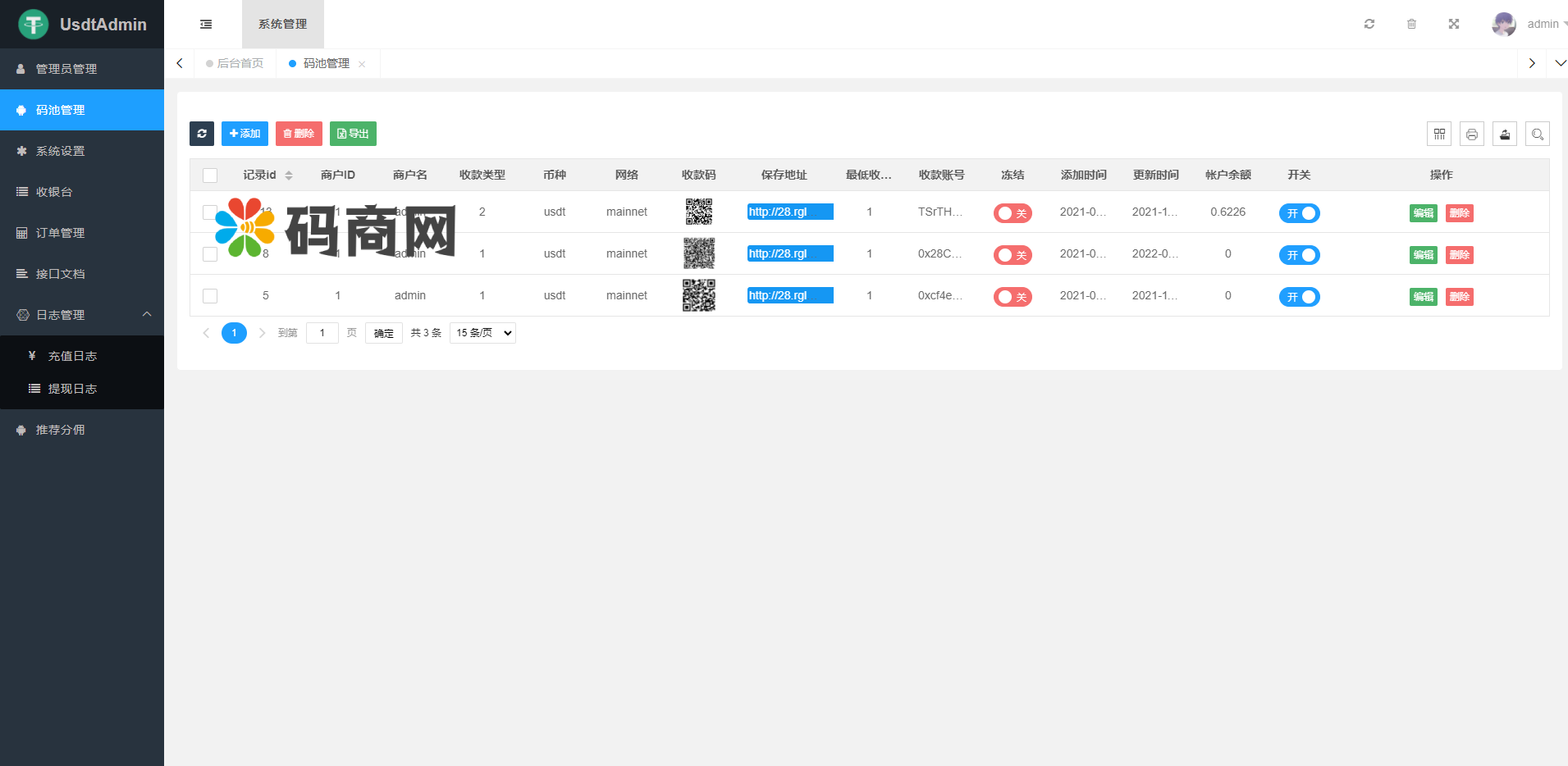Open the 15 条/页 page size dropdown
This screenshot has width=1568, height=766.
[x=482, y=333]
